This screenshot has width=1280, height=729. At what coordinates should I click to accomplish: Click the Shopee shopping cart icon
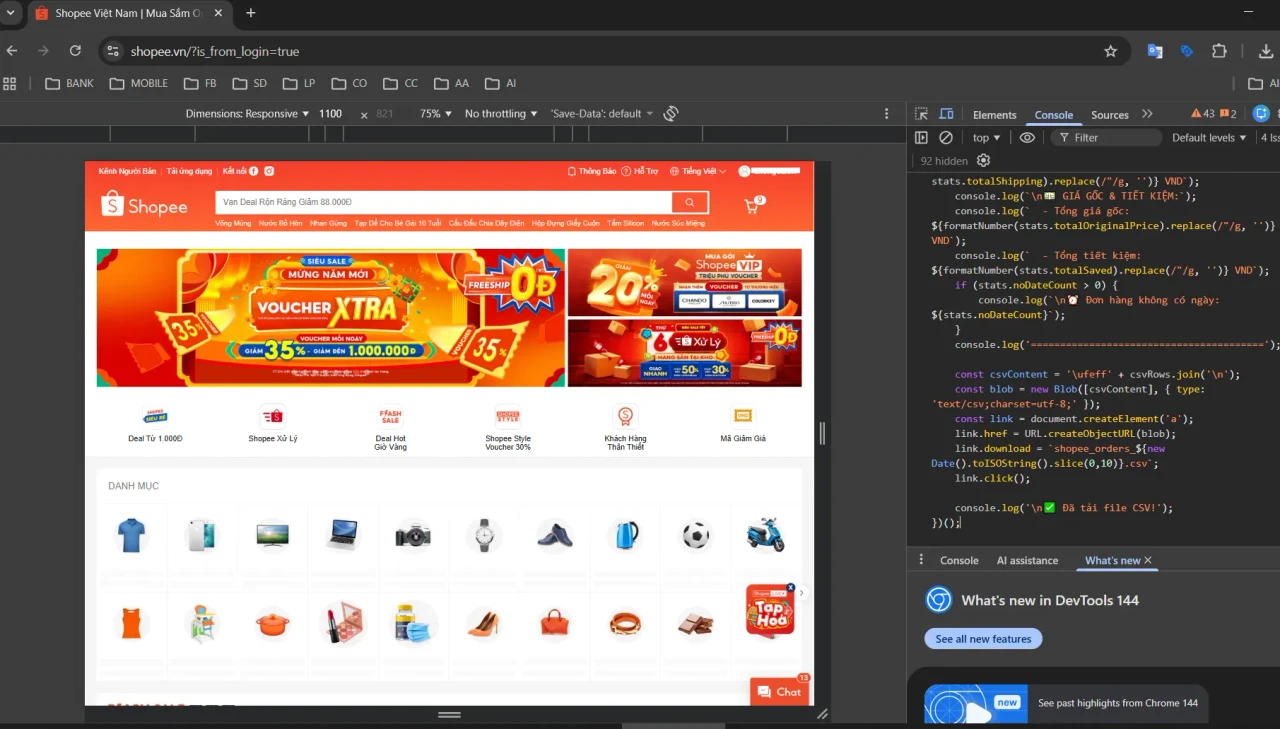751,203
